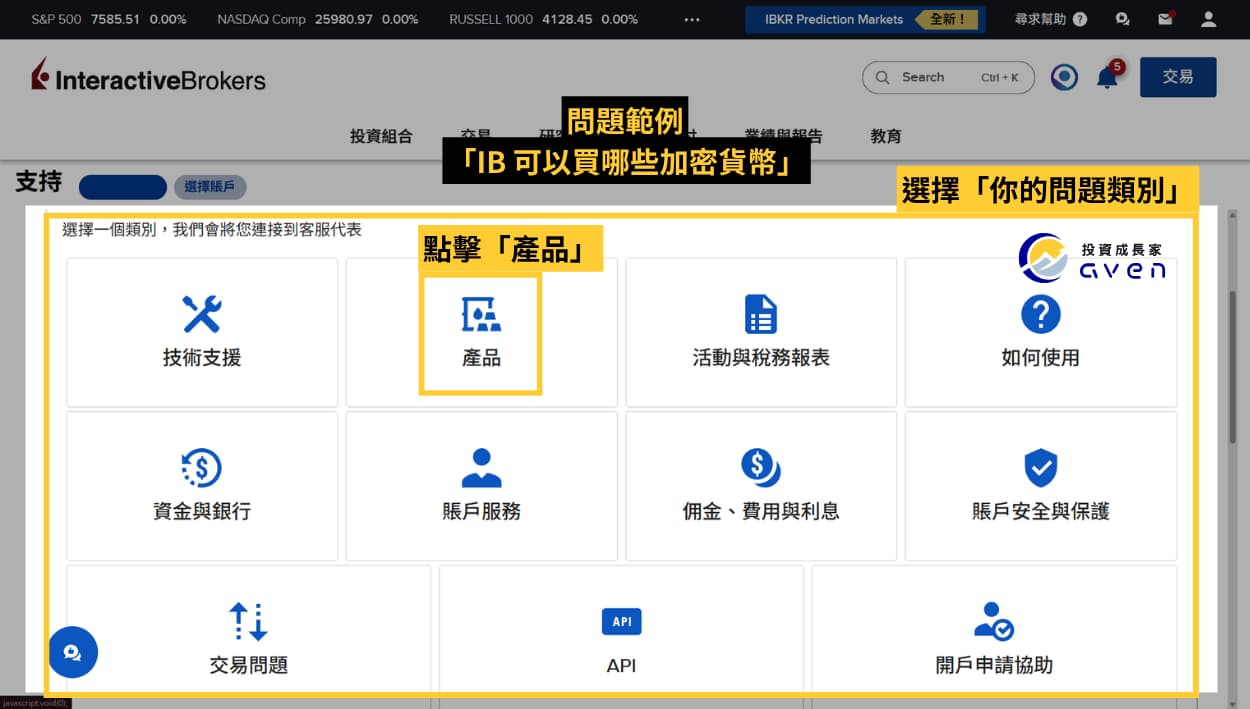Image resolution: width=1250 pixels, height=709 pixels.
Task: Open the 資金與銀行 dollar refresh icon
Action: (202, 467)
